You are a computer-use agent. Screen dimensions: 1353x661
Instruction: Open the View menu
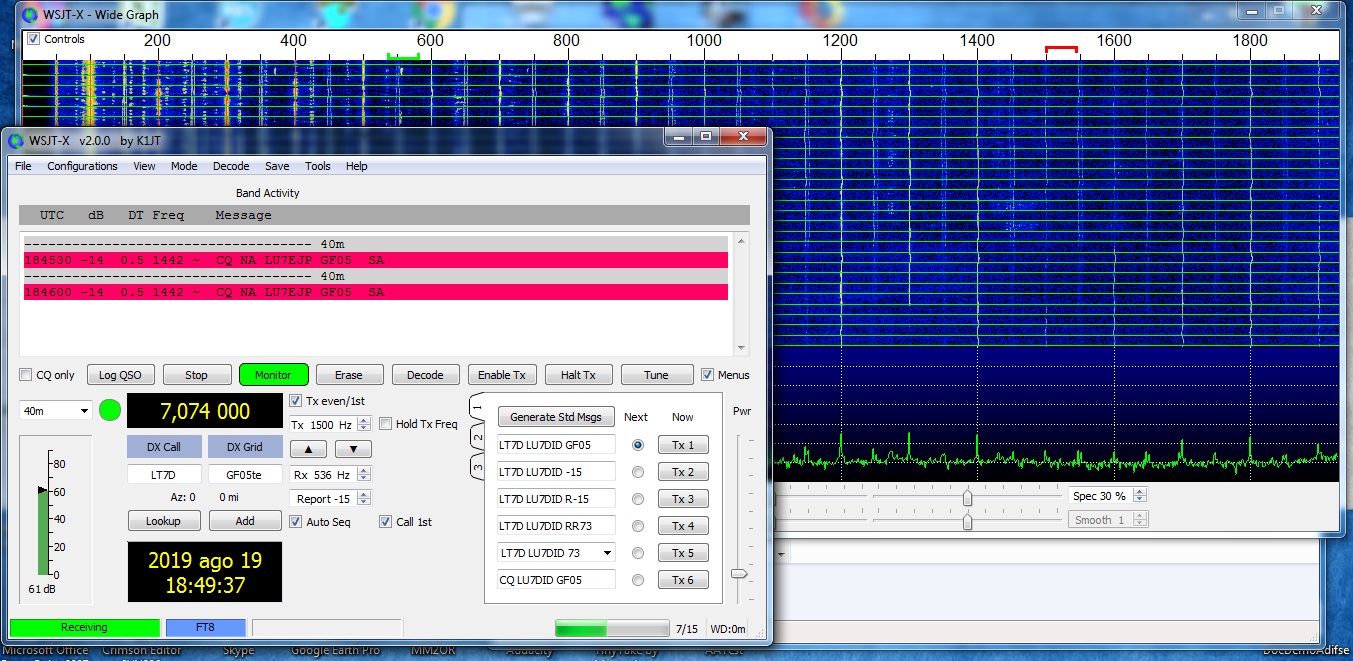click(x=144, y=166)
